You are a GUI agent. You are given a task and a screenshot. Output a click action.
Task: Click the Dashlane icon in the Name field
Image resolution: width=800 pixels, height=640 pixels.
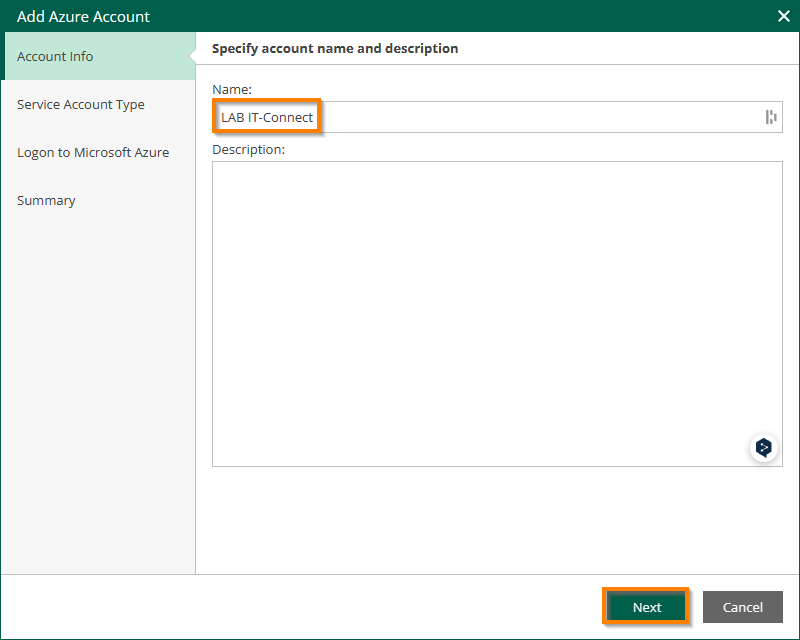coord(771,117)
